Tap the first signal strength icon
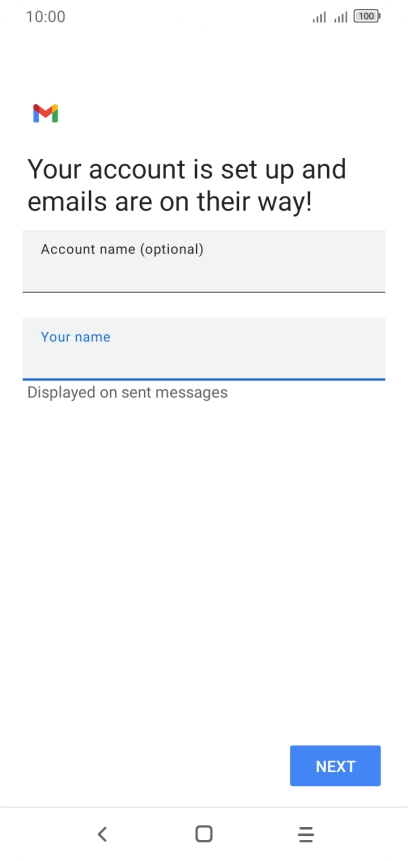Viewport: 408px width, 861px height. click(x=319, y=17)
